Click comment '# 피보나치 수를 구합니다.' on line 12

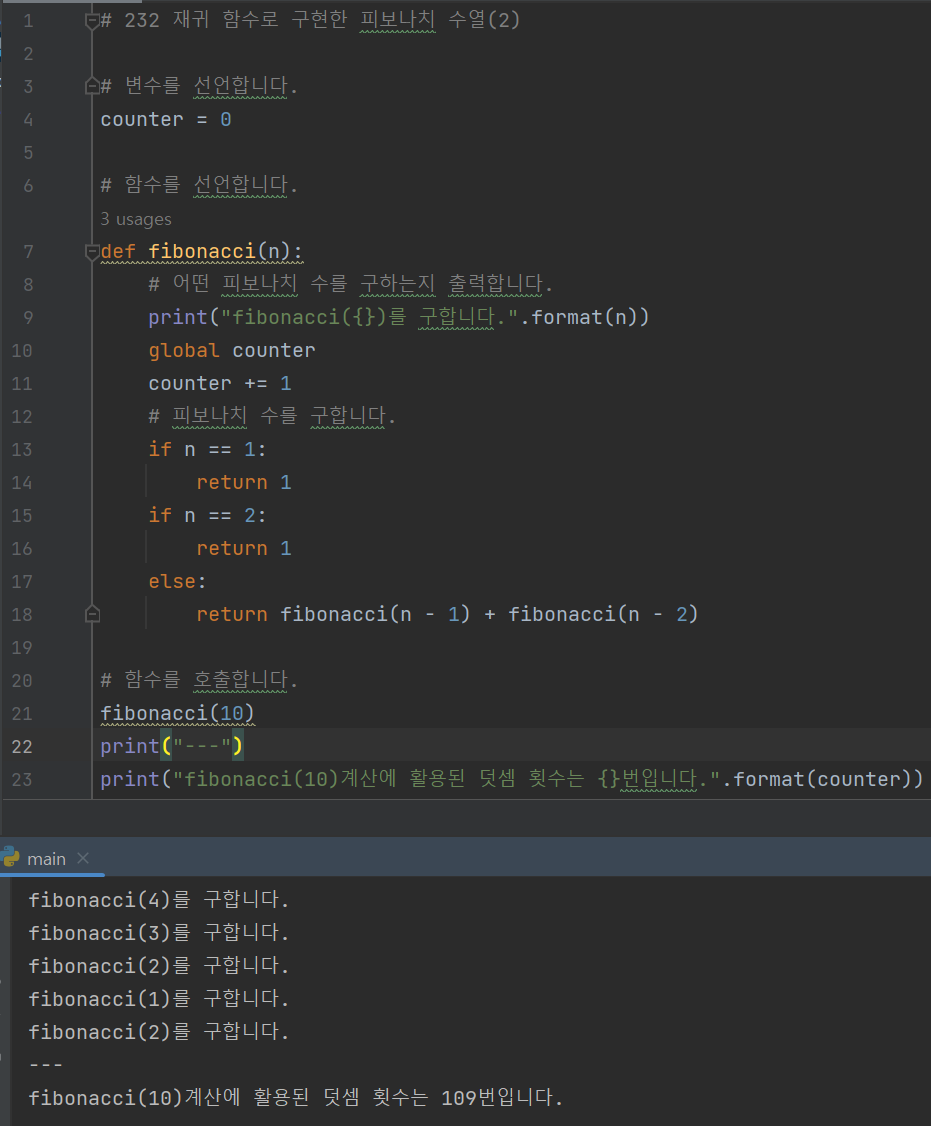[272, 417]
